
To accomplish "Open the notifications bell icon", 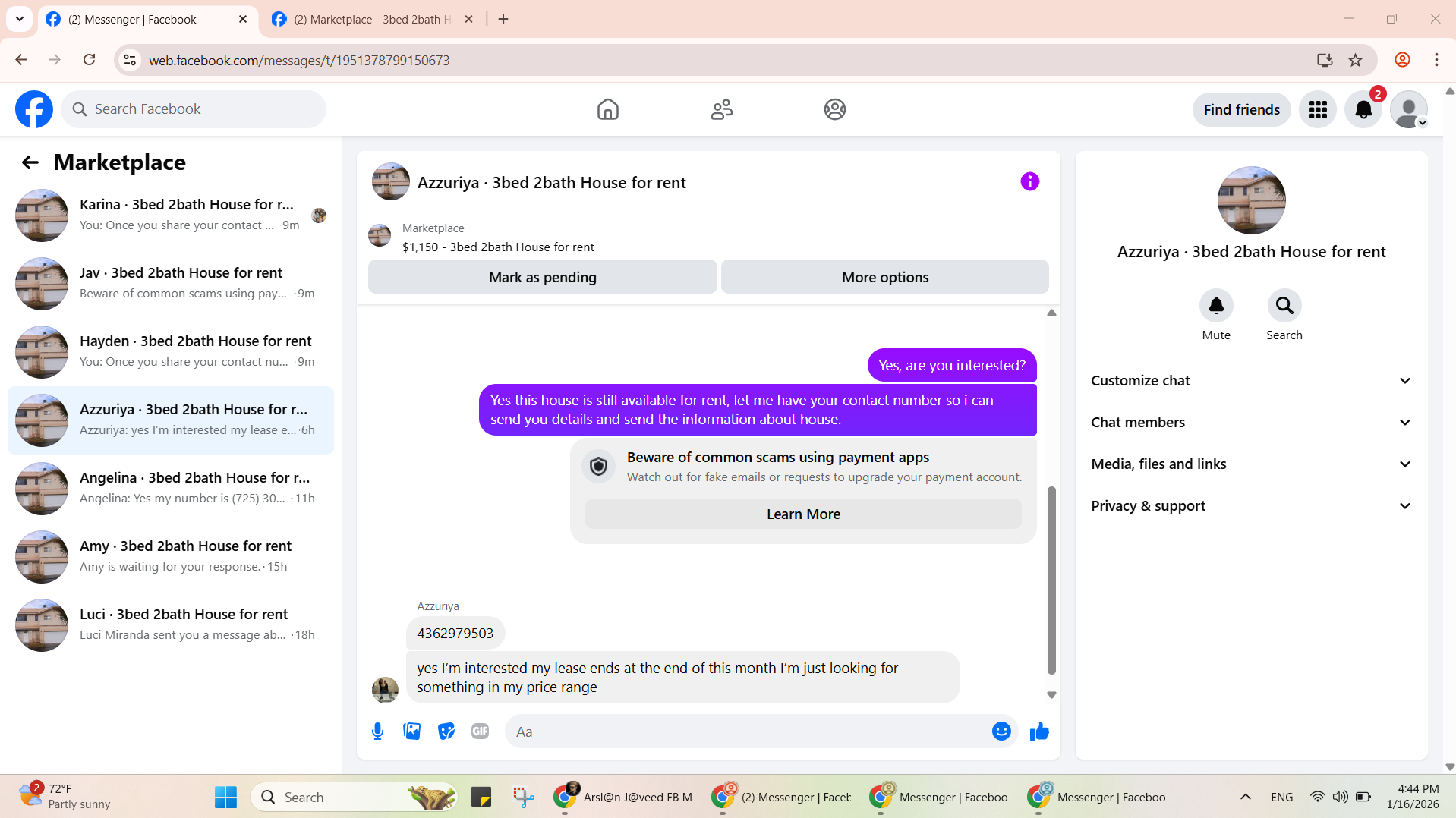I will (1363, 110).
